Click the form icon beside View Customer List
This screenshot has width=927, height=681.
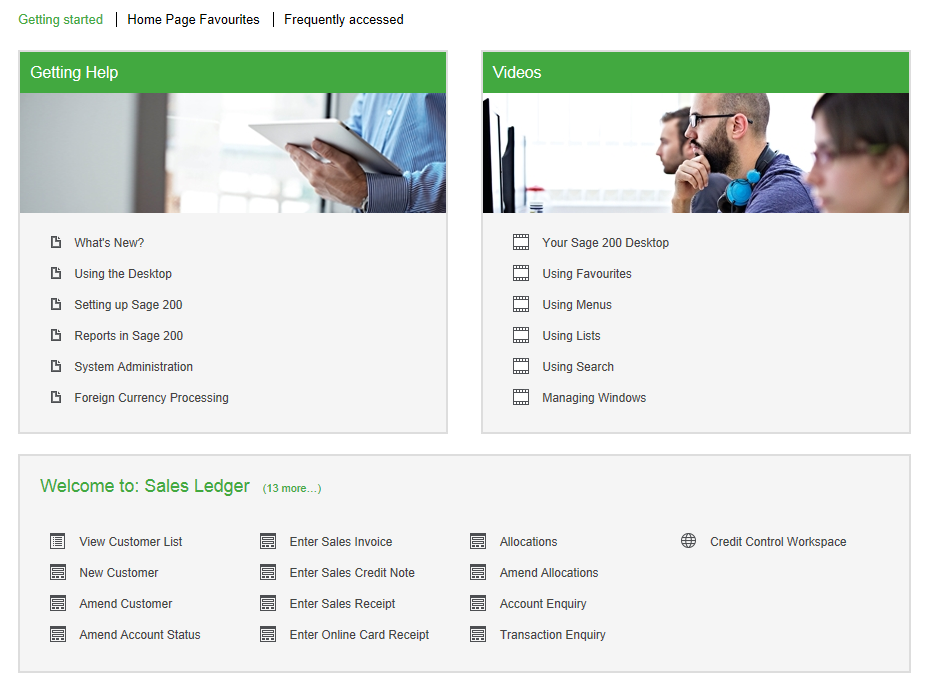click(58, 541)
